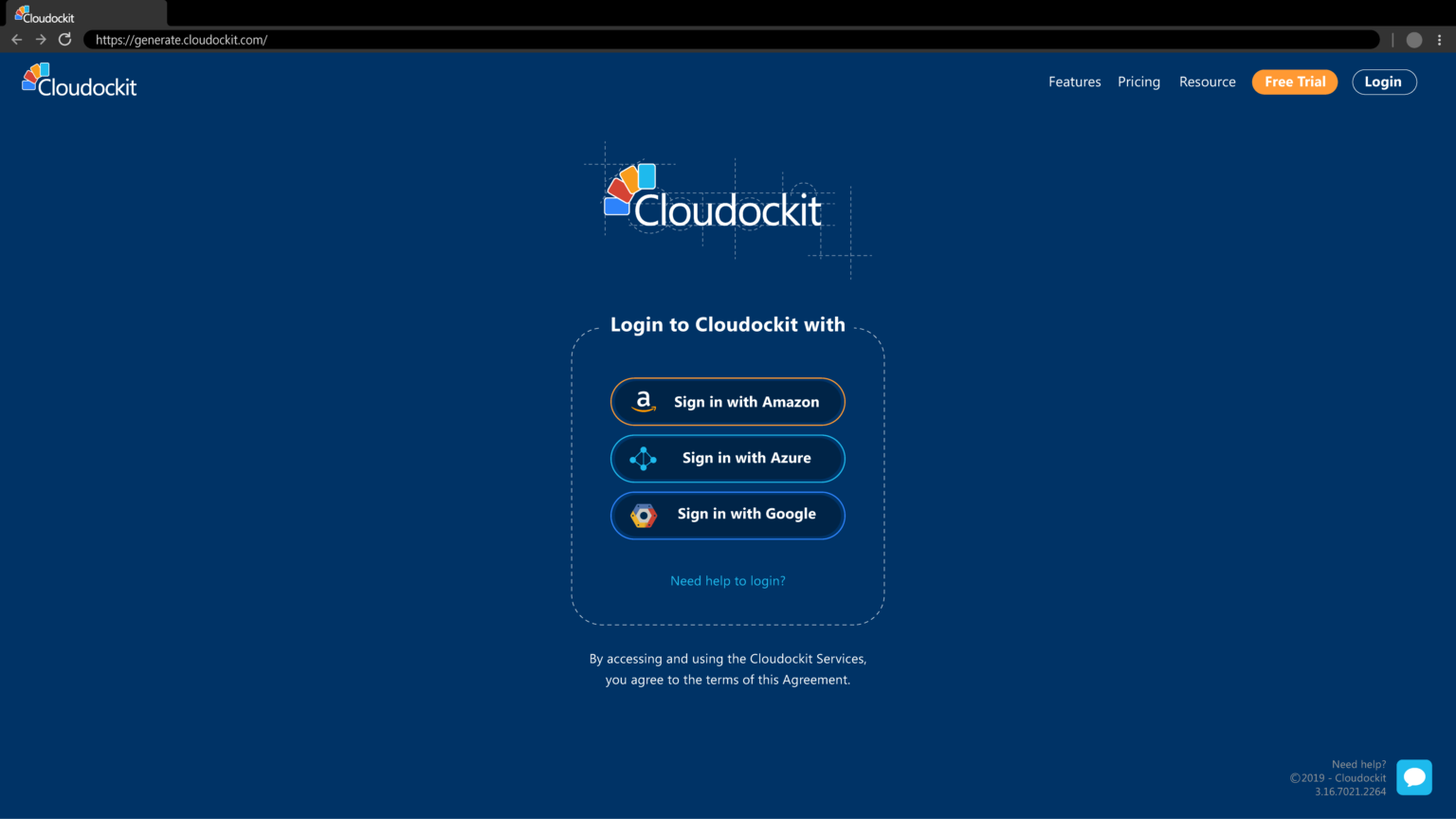Open the Features menu

point(1074,82)
